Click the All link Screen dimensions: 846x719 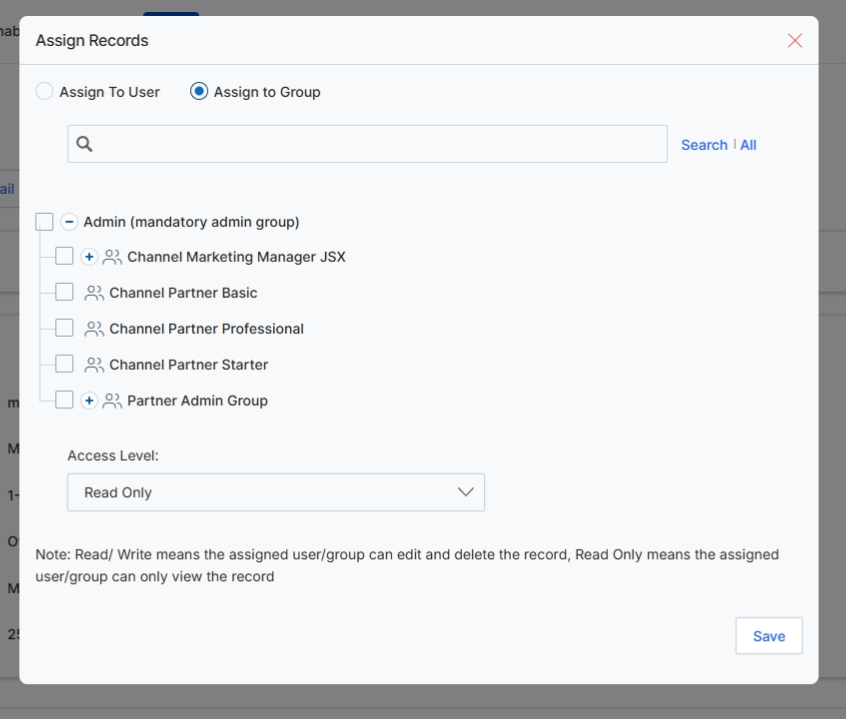click(x=748, y=145)
